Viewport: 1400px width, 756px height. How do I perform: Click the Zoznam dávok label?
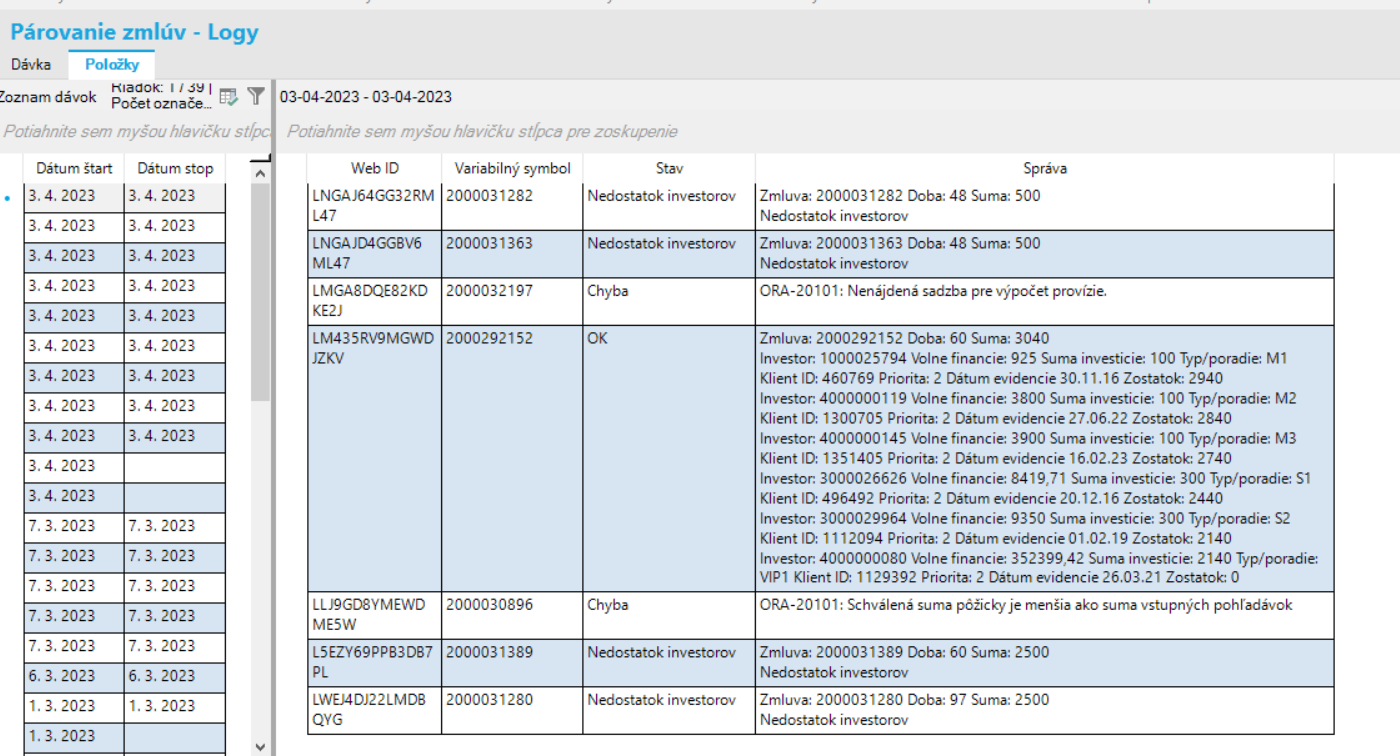tap(48, 97)
